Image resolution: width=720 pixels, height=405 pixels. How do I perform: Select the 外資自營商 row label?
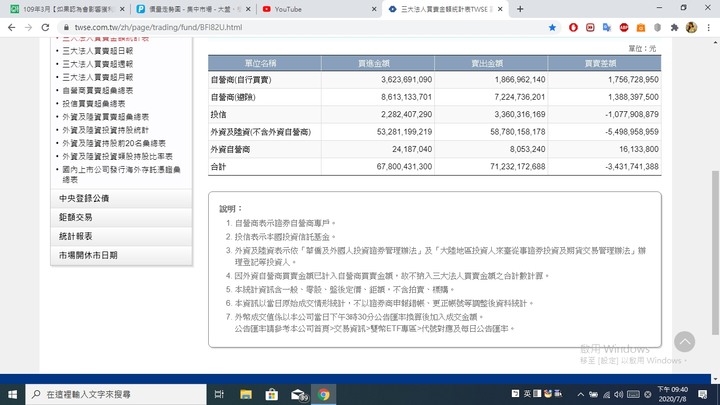click(x=230, y=150)
